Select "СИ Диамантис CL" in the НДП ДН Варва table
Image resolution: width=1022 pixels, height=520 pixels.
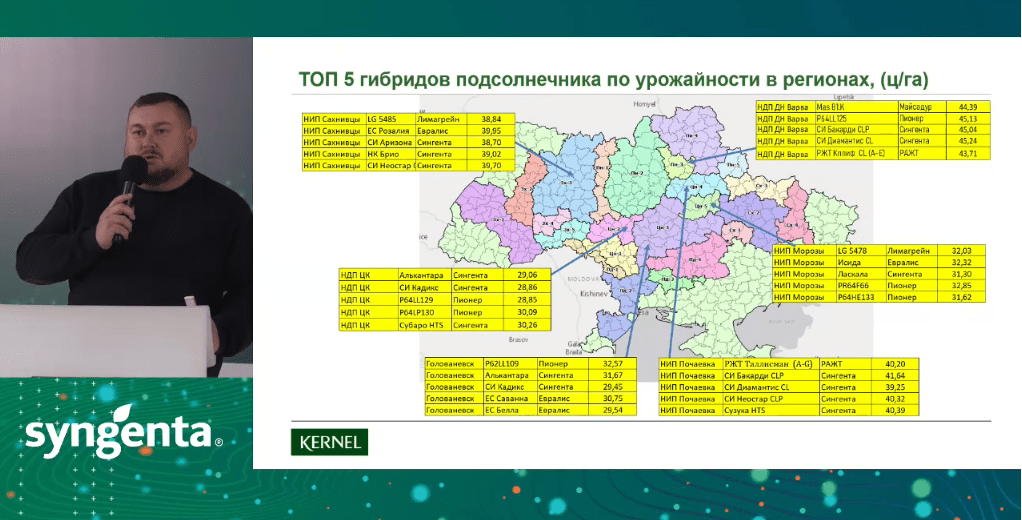(x=856, y=141)
